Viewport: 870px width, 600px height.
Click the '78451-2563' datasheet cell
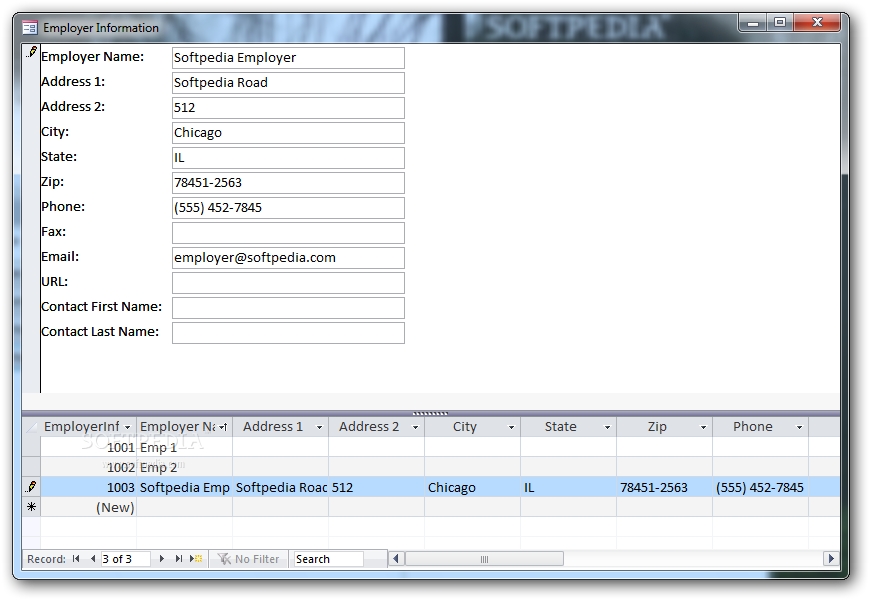[664, 487]
